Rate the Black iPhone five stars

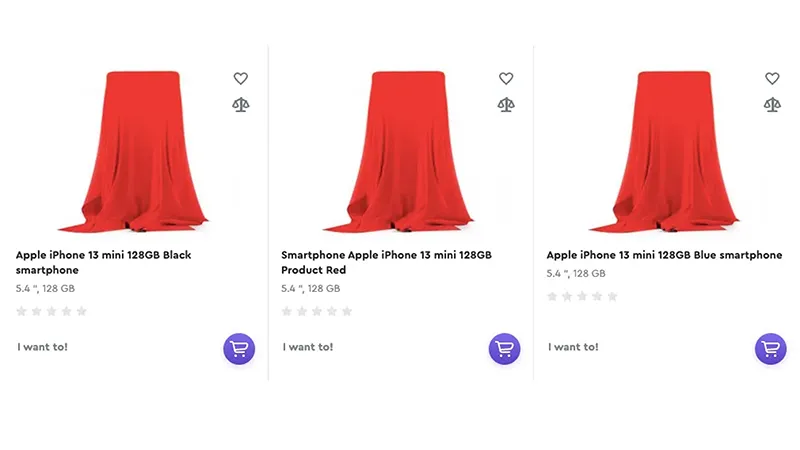click(x=82, y=311)
